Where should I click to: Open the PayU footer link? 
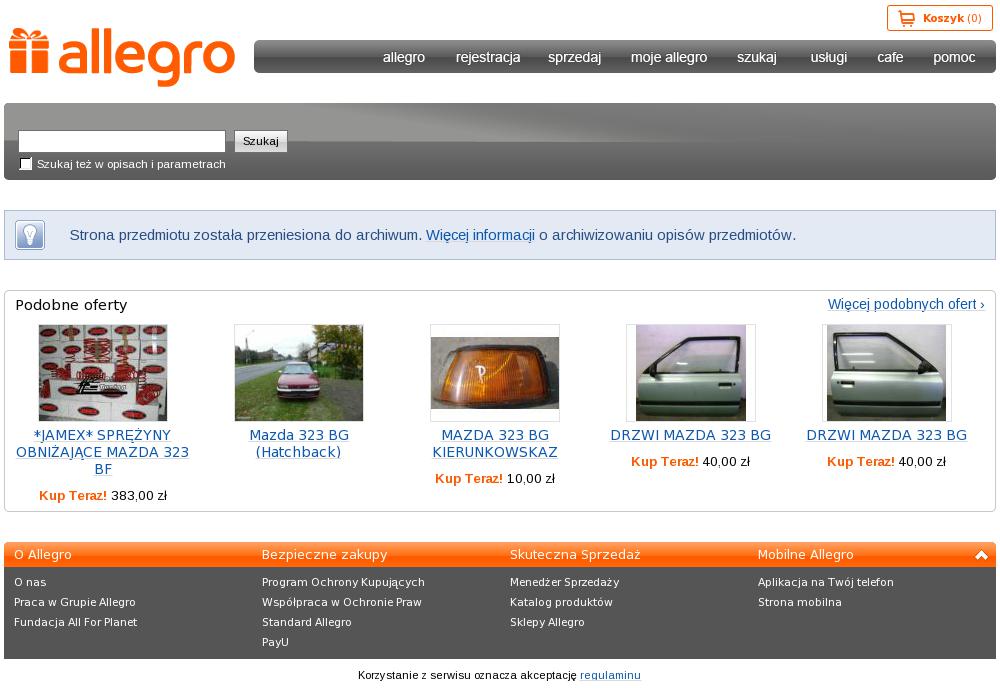click(x=276, y=642)
